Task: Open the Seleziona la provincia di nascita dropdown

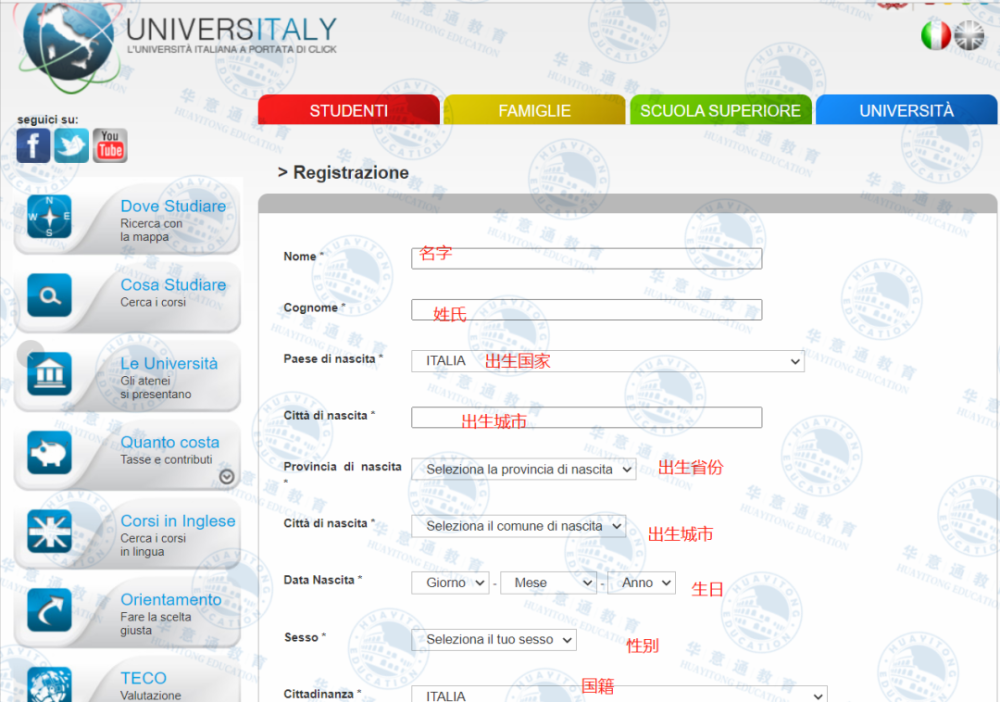Action: [524, 469]
